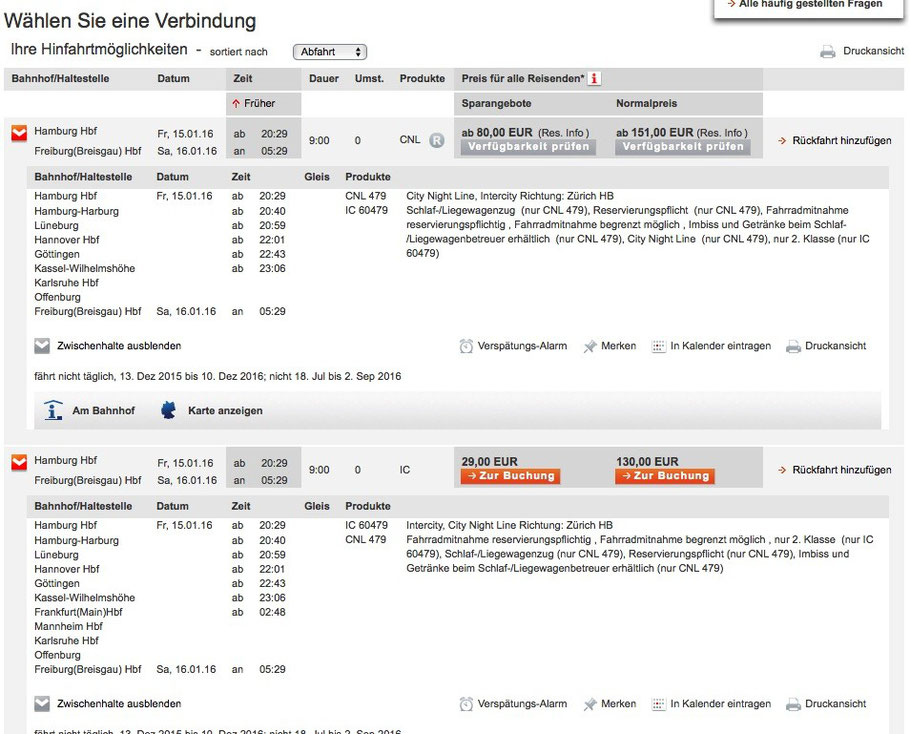
Task: Add the CNL connection to calendar
Action: coord(721,346)
